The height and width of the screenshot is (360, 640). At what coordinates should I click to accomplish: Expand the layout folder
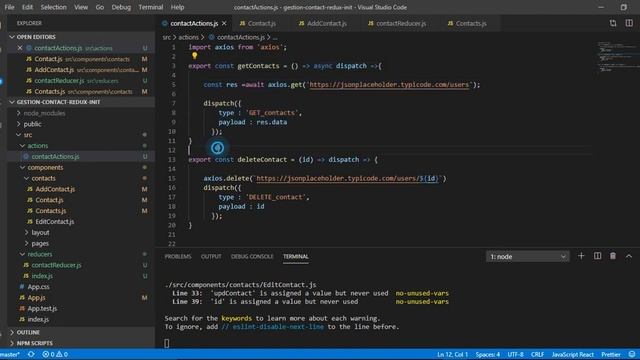tap(40, 233)
